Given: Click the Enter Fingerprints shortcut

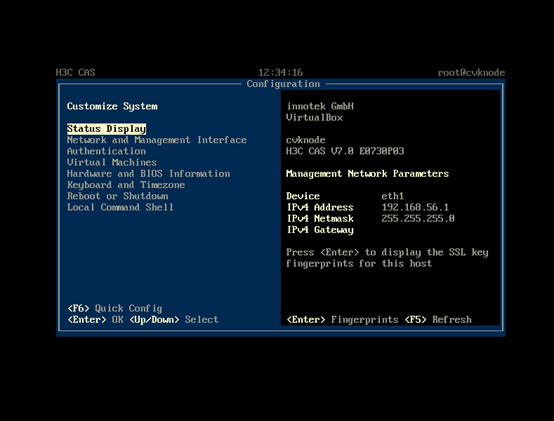Looking at the screenshot, I should tap(342, 320).
